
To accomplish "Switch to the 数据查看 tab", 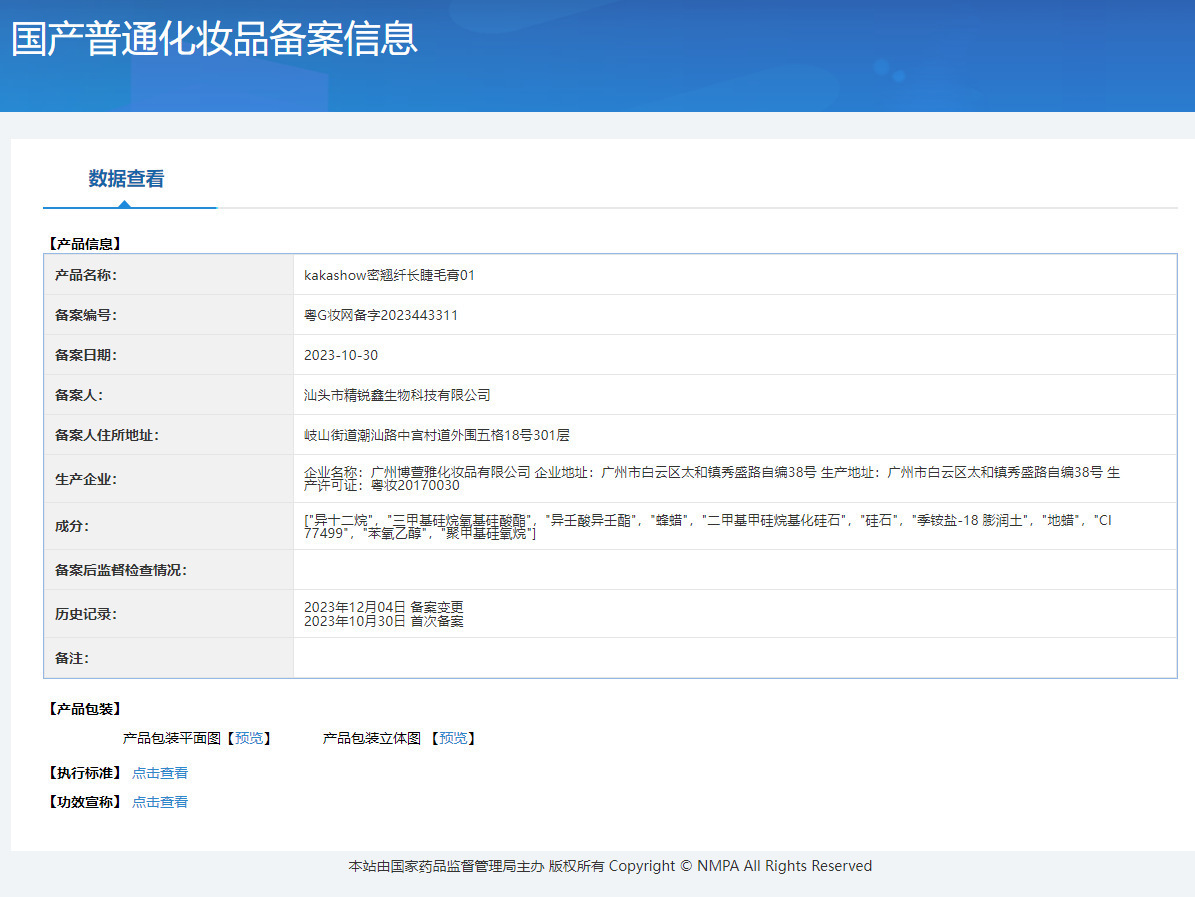I will 126,179.
